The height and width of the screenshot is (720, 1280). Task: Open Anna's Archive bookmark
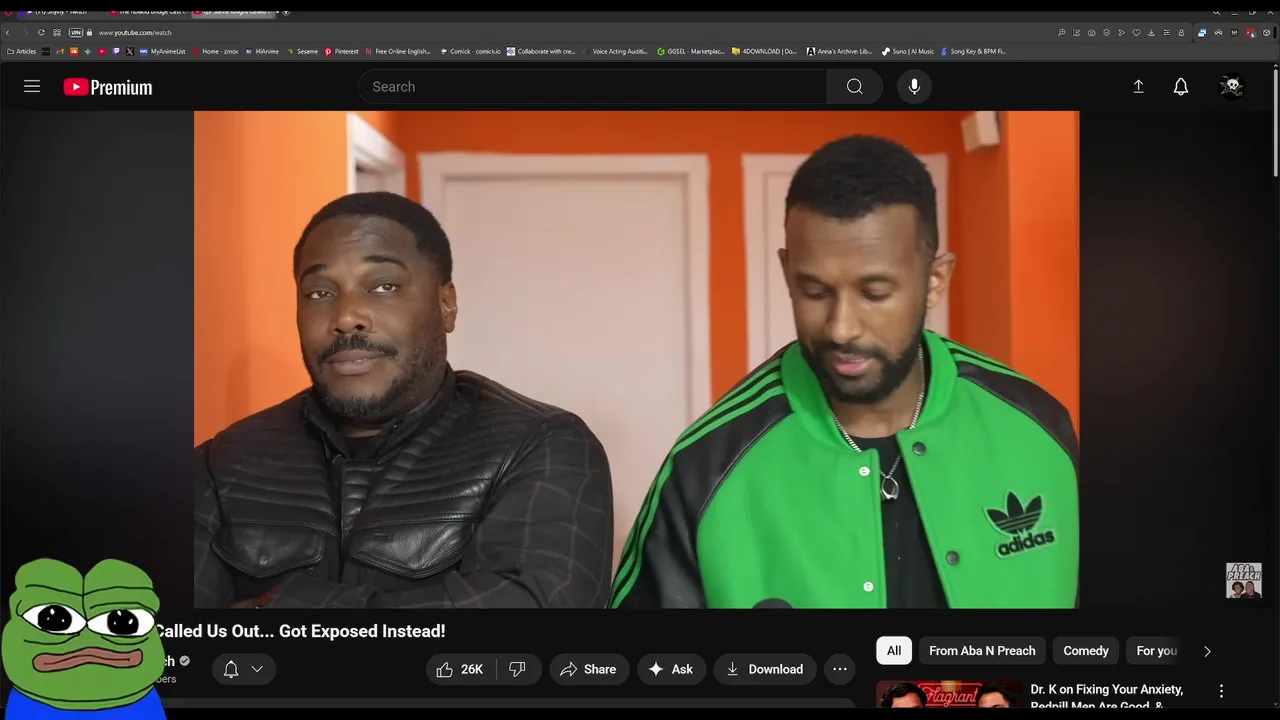tap(840, 51)
